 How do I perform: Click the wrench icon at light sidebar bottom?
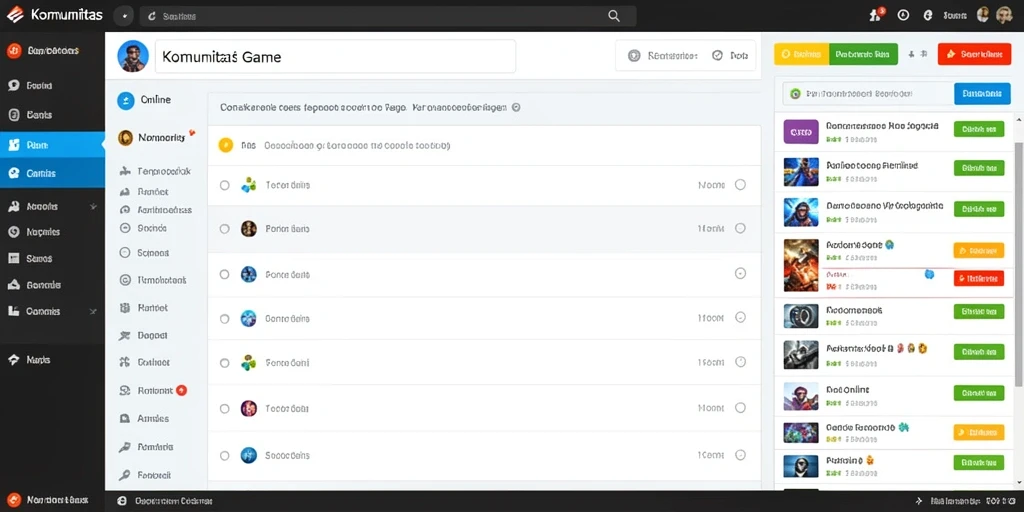(x=125, y=475)
